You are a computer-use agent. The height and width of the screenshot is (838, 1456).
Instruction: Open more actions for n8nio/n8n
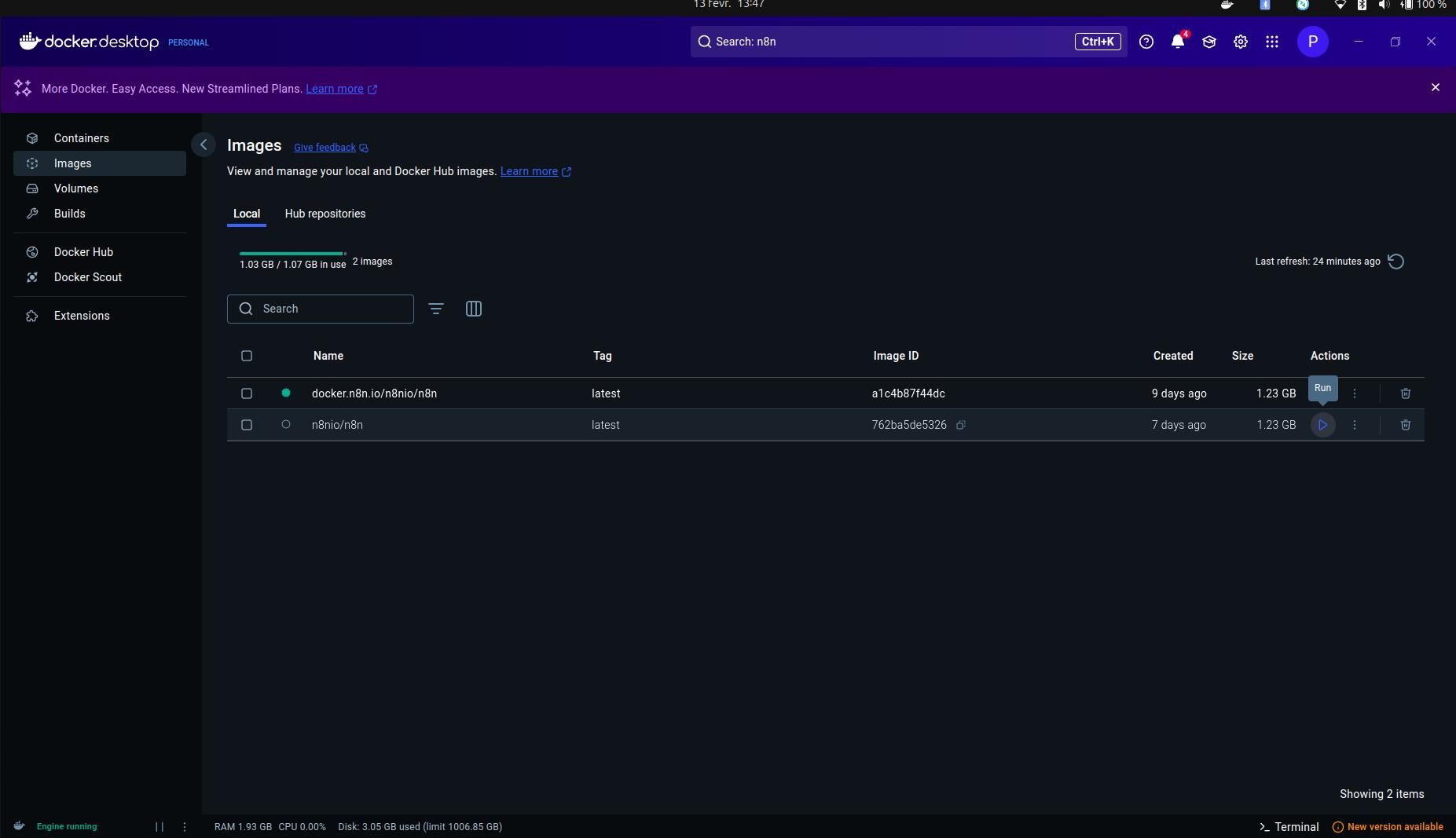point(1355,425)
